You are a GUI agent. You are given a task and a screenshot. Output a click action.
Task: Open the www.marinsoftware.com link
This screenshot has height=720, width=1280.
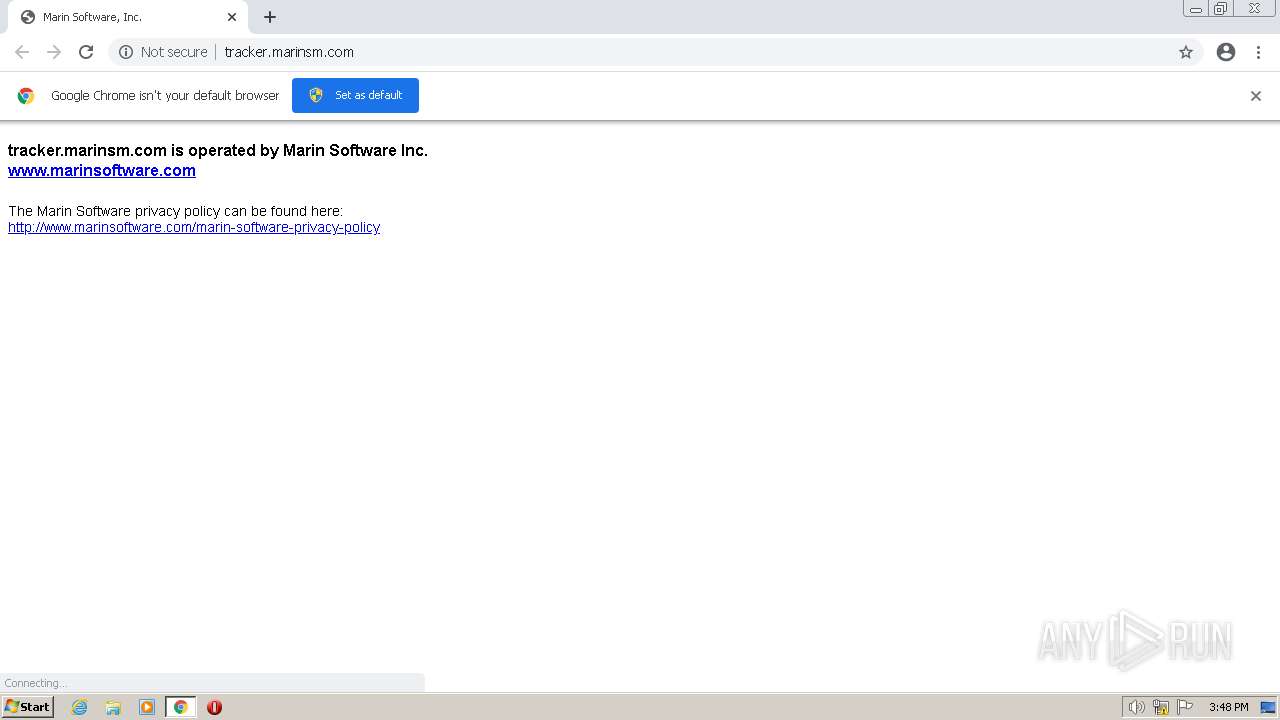[102, 170]
